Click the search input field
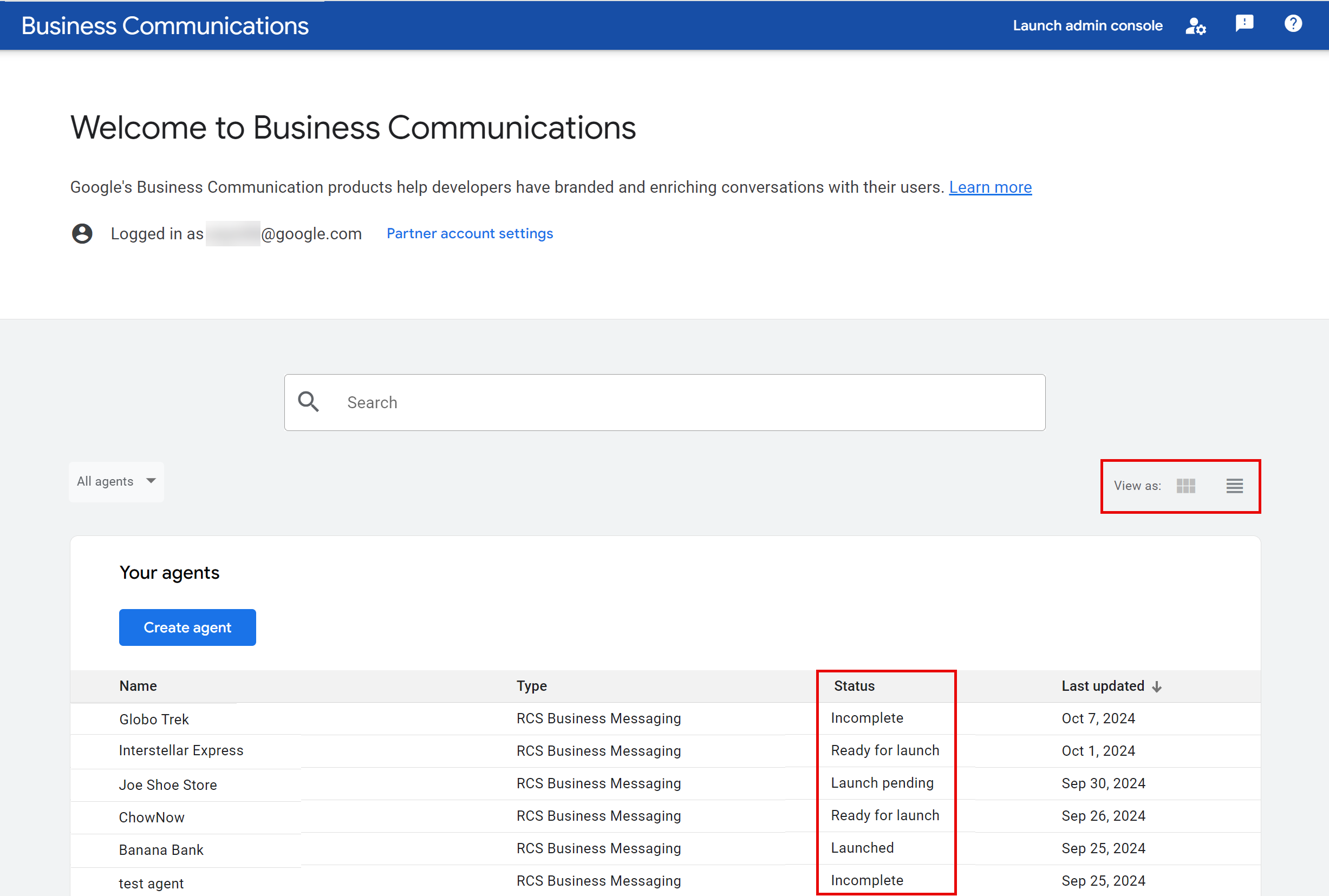Image resolution: width=1329 pixels, height=896 pixels. click(665, 402)
